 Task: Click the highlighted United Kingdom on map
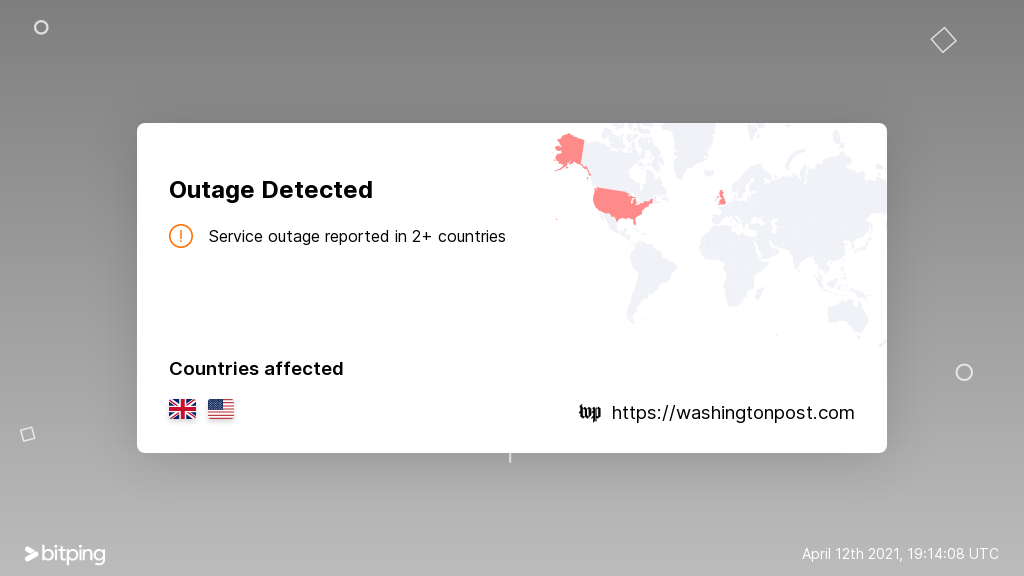pyautogui.click(x=722, y=197)
